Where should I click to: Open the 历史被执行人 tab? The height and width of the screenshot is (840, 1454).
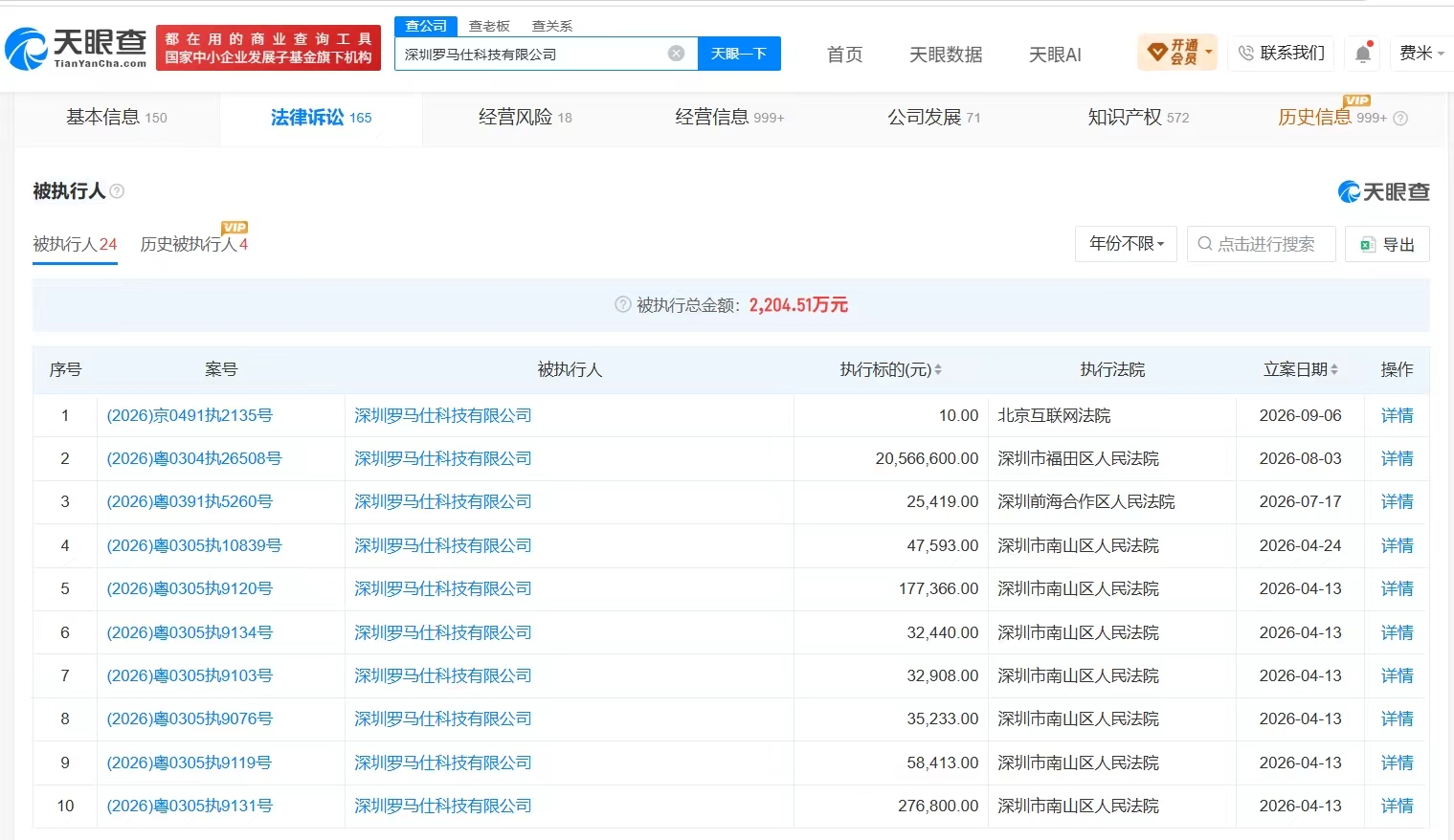pos(194,244)
